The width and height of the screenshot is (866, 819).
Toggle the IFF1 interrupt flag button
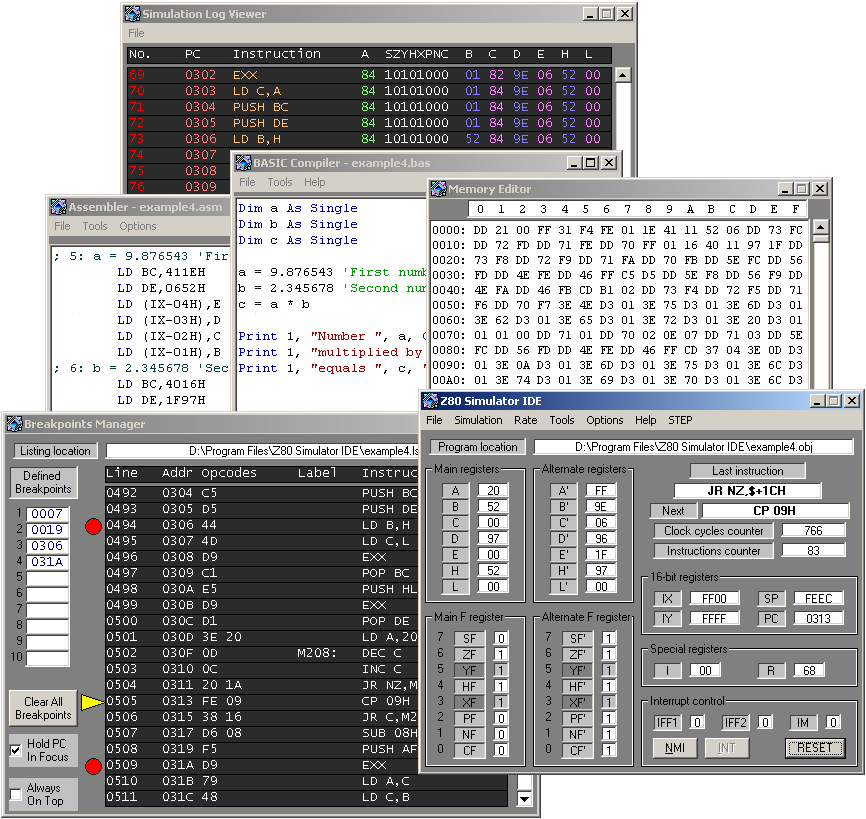coord(667,722)
